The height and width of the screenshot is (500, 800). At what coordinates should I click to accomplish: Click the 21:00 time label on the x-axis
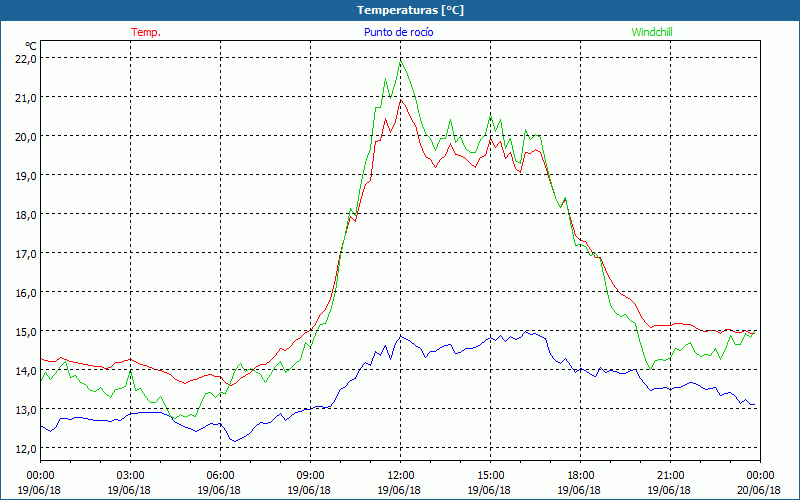[670, 476]
